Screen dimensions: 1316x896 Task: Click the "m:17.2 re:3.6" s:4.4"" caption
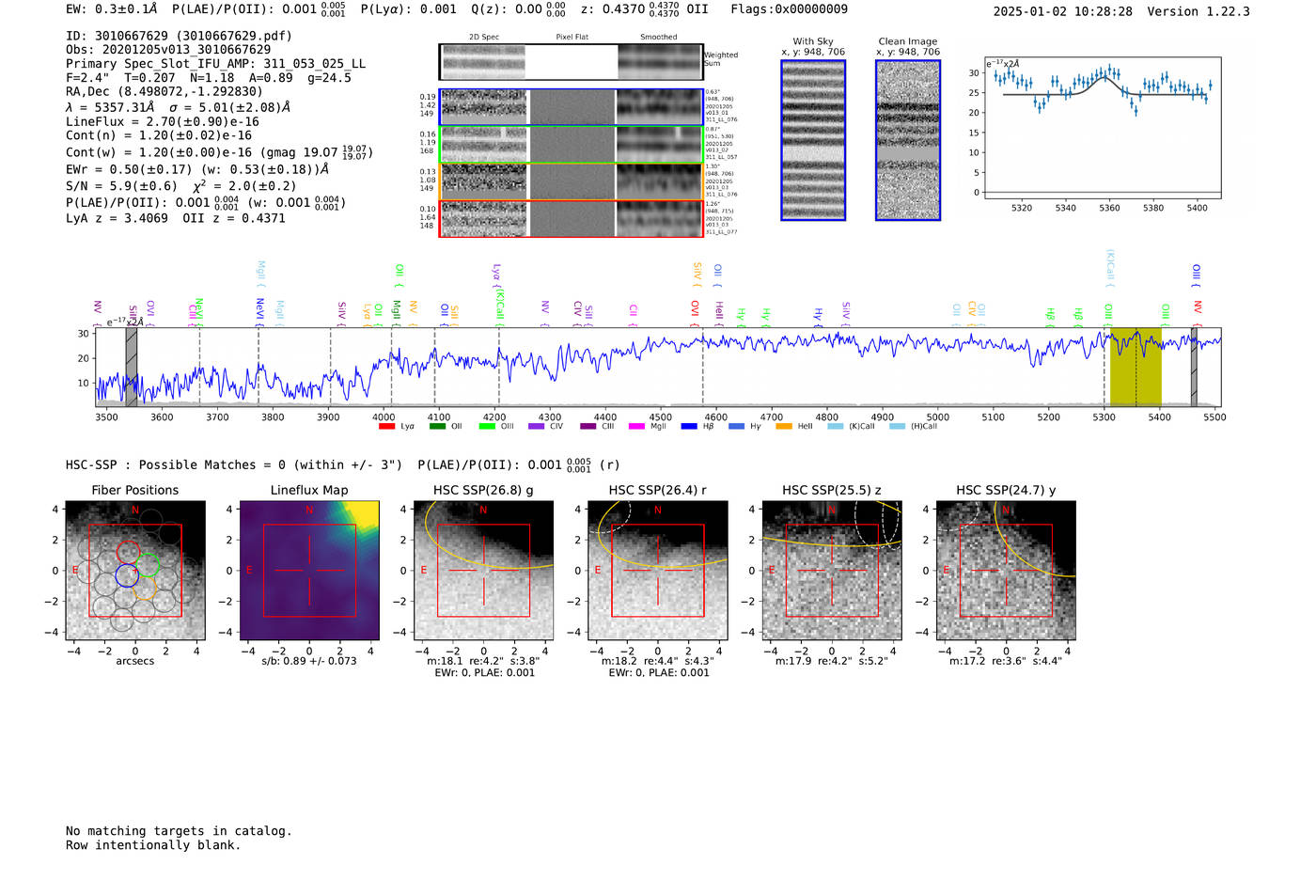[x=1006, y=661]
